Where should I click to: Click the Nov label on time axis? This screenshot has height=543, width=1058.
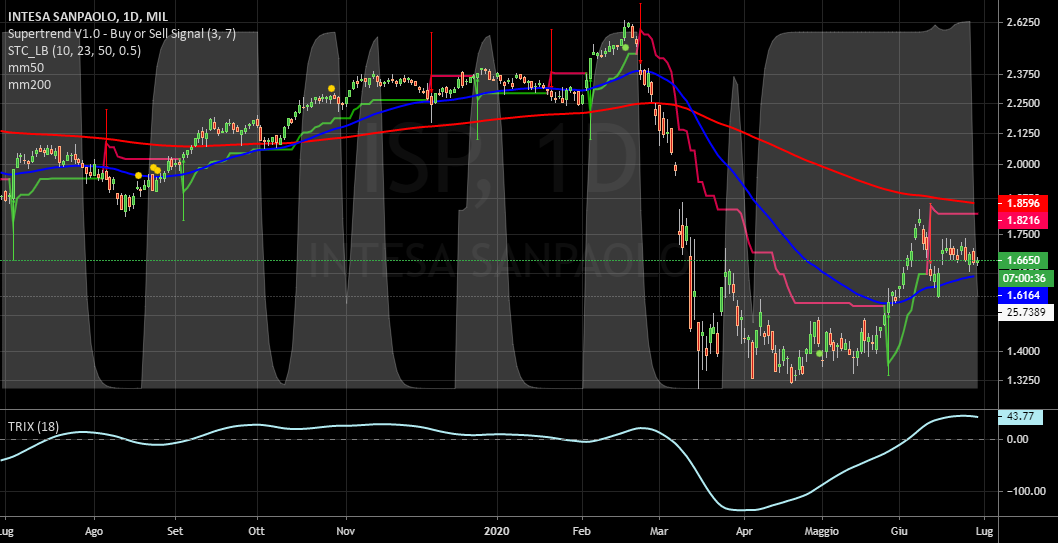(x=345, y=532)
